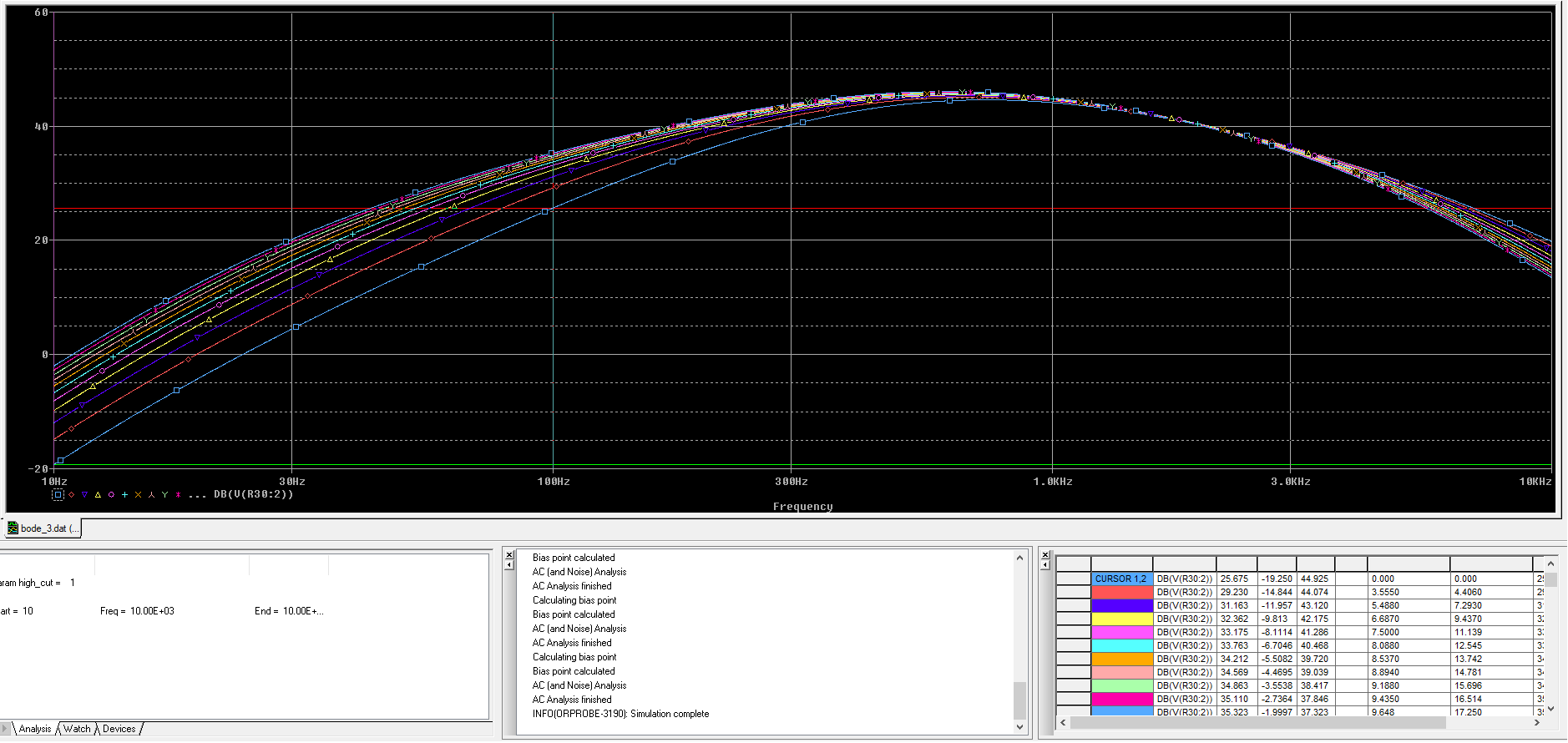Click the yellow trace color swatch in table
This screenshot has width=1568, height=743.
[1120, 619]
